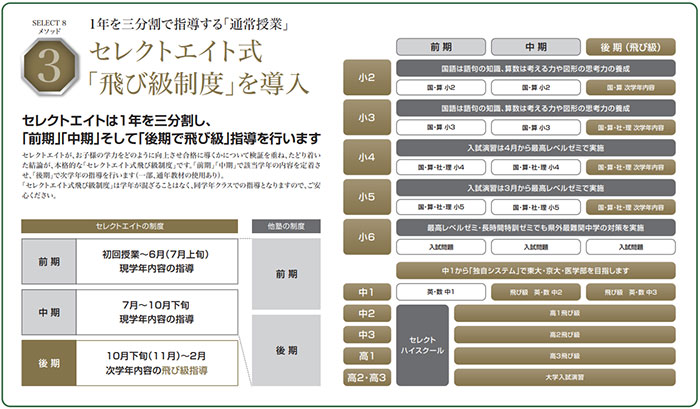Click 国・算・社・理 小5 box under 中期
700x409 pixels.
pos(536,207)
